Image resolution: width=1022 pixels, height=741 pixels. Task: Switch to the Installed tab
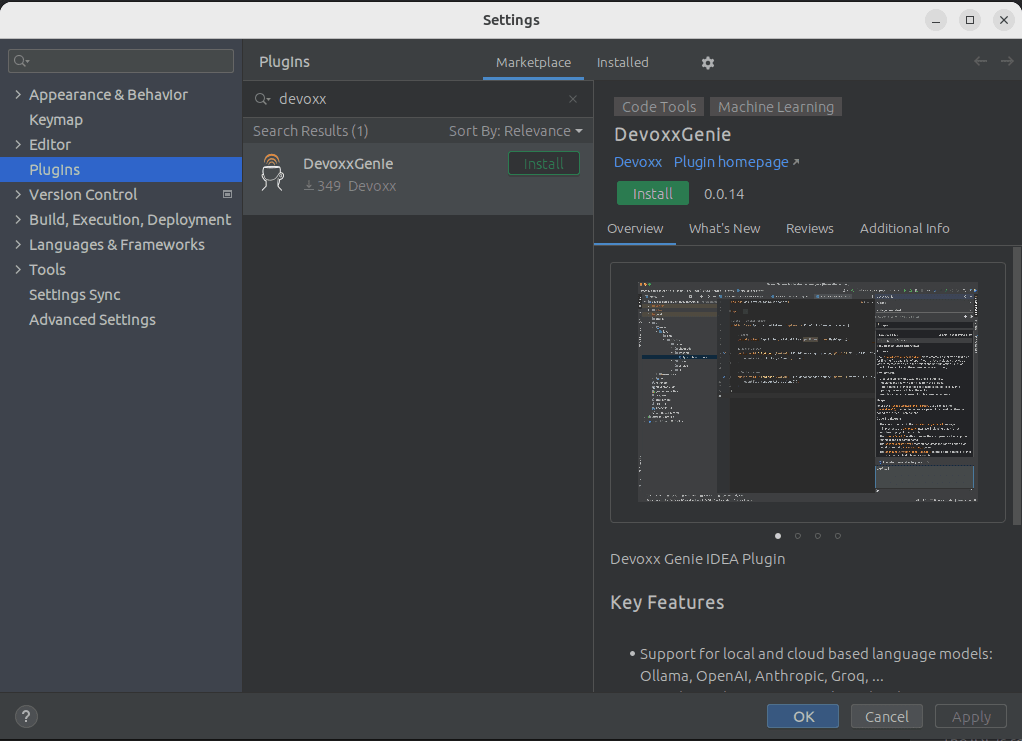622,62
